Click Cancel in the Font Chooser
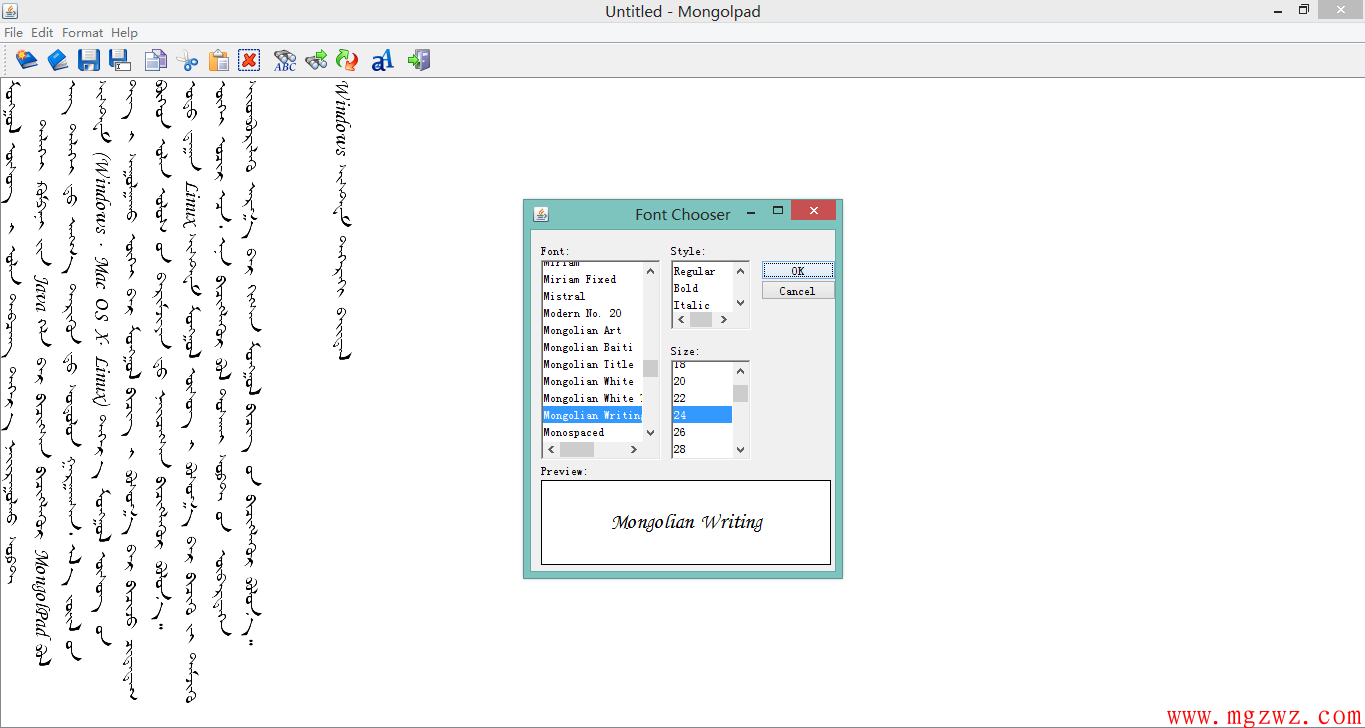Viewport: 1365px width, 728px height. (798, 291)
